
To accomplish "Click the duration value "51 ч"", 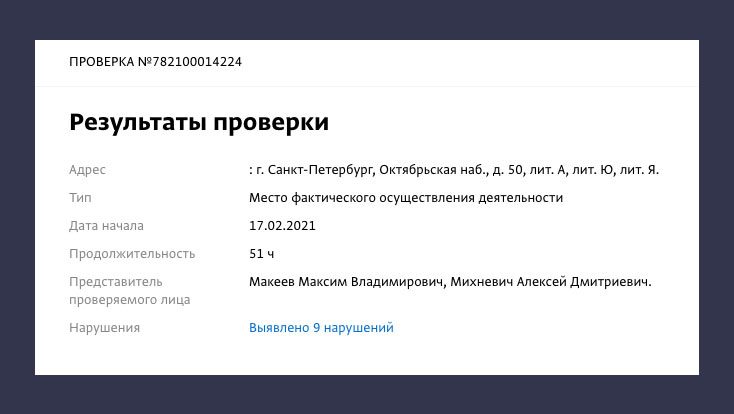I will point(262,254).
